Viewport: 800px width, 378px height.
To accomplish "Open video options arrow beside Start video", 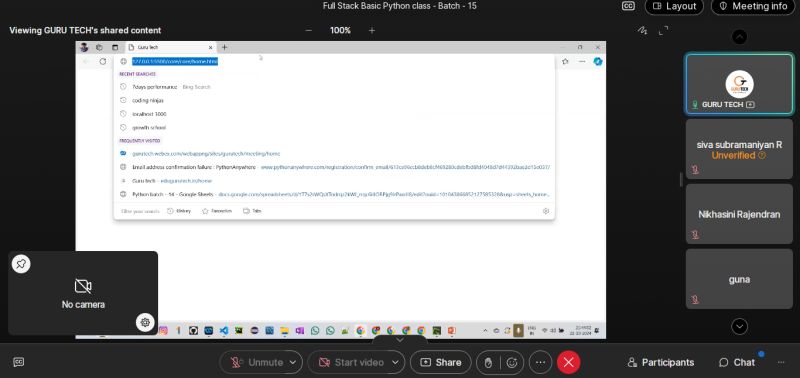I will point(395,362).
